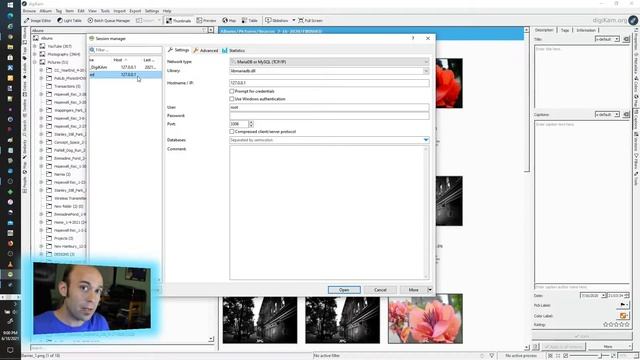
Task: Switch to the Information tab
Action: 586,30
